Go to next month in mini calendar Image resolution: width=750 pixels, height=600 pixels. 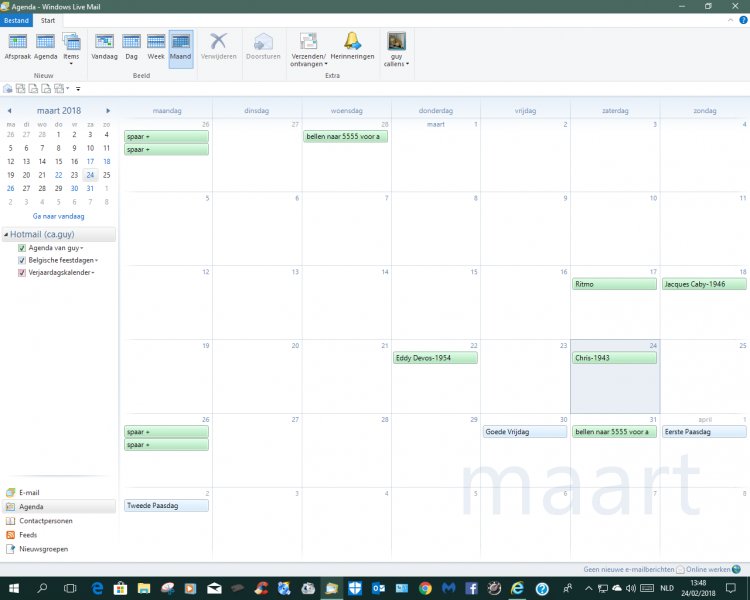point(108,111)
